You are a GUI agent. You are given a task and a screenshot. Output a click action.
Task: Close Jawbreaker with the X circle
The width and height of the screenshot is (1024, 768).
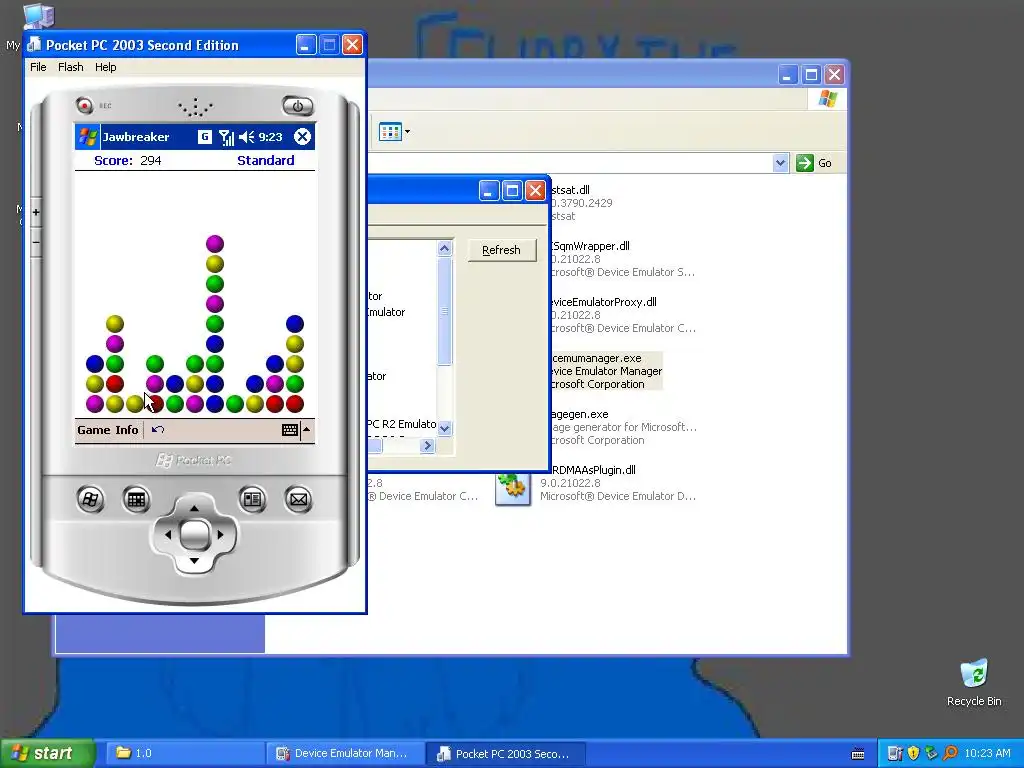[302, 136]
